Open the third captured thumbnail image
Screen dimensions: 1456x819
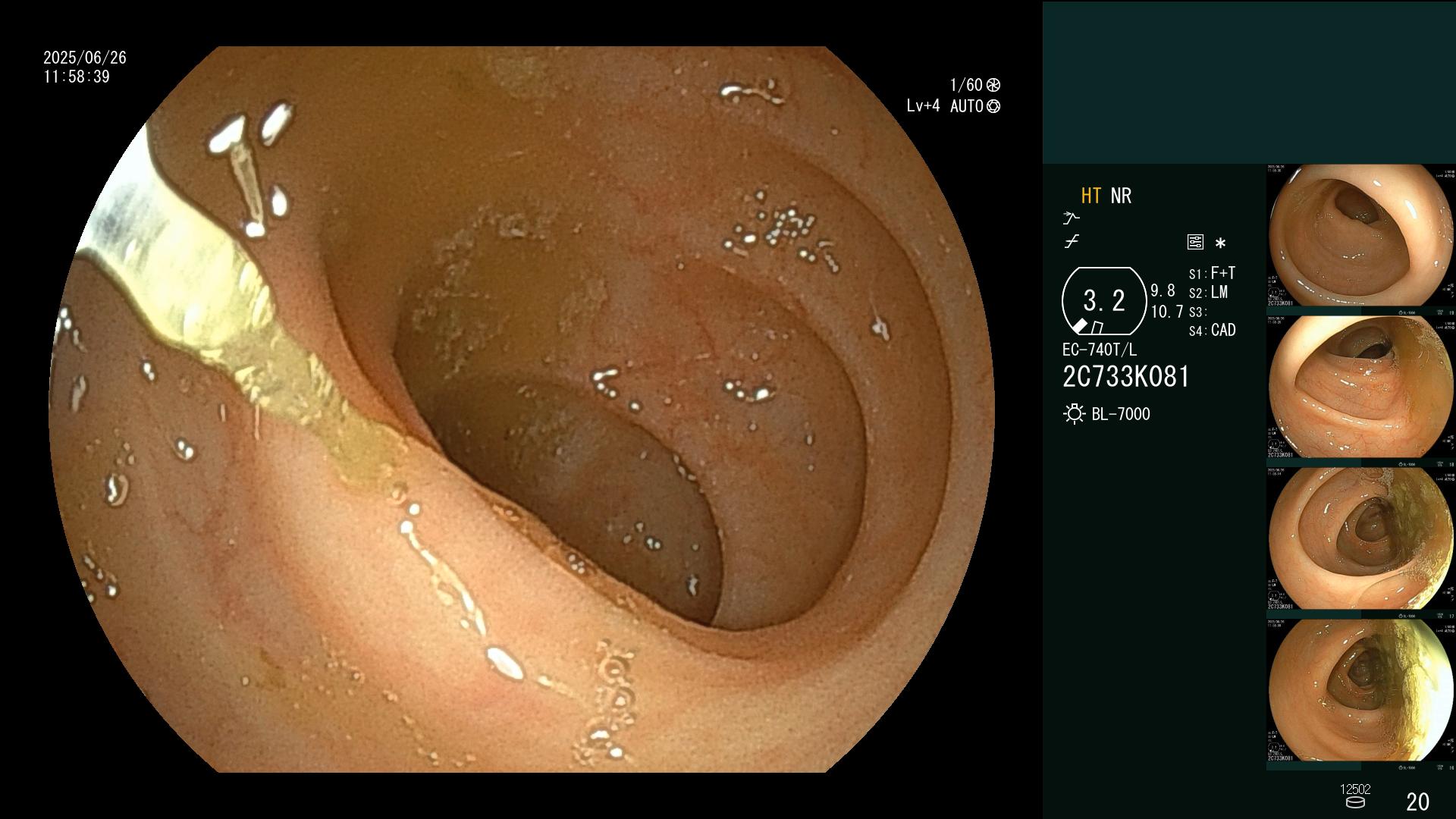pos(1361,538)
